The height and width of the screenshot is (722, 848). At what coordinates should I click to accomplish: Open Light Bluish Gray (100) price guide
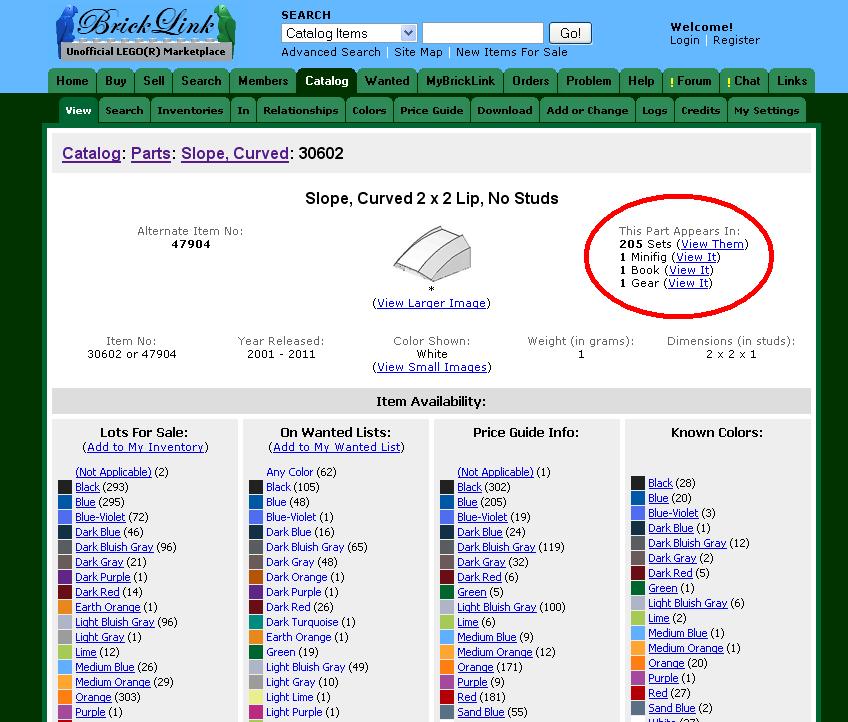(x=496, y=607)
